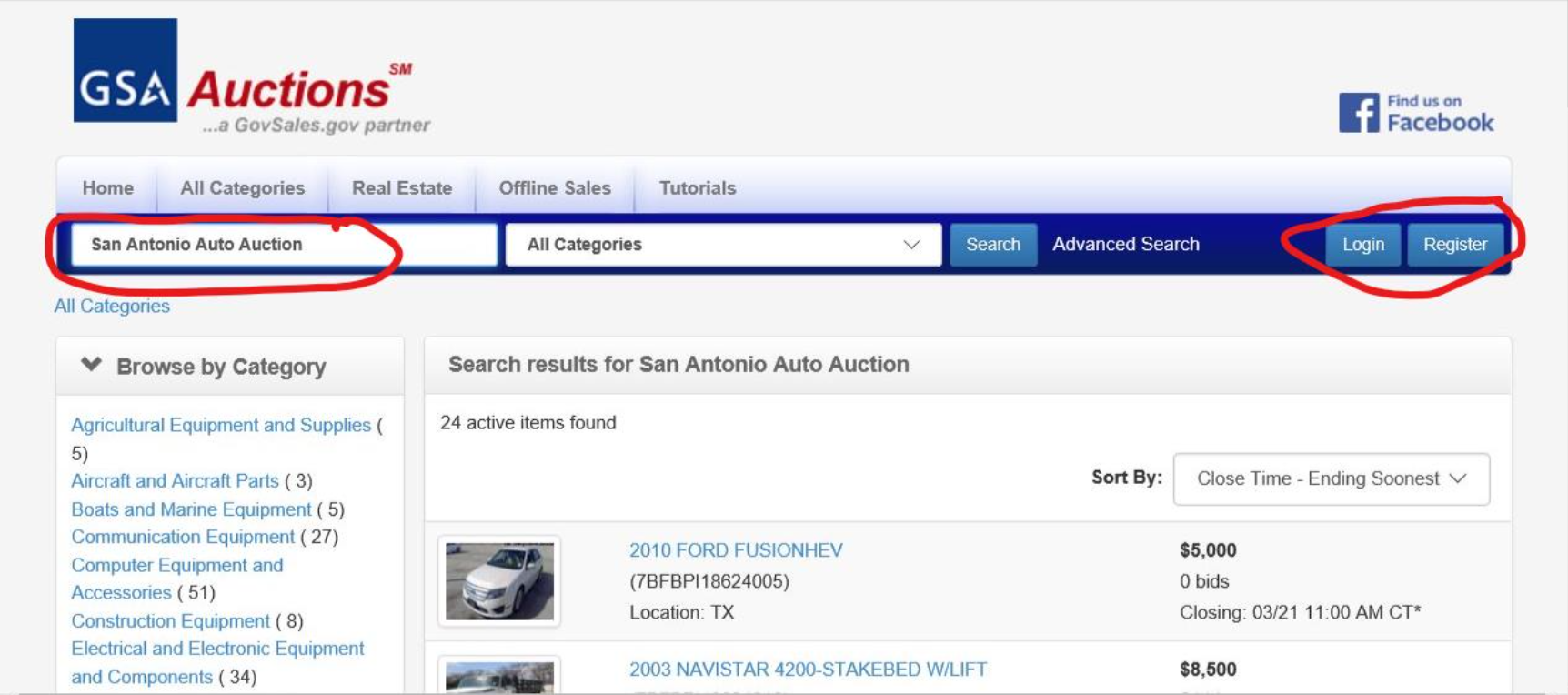Select the VIN 7BFBPI18624005 text

click(x=709, y=581)
